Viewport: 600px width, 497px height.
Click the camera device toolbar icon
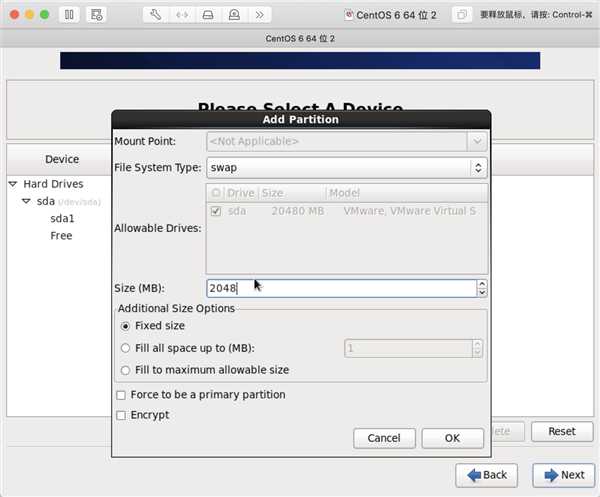(x=234, y=15)
